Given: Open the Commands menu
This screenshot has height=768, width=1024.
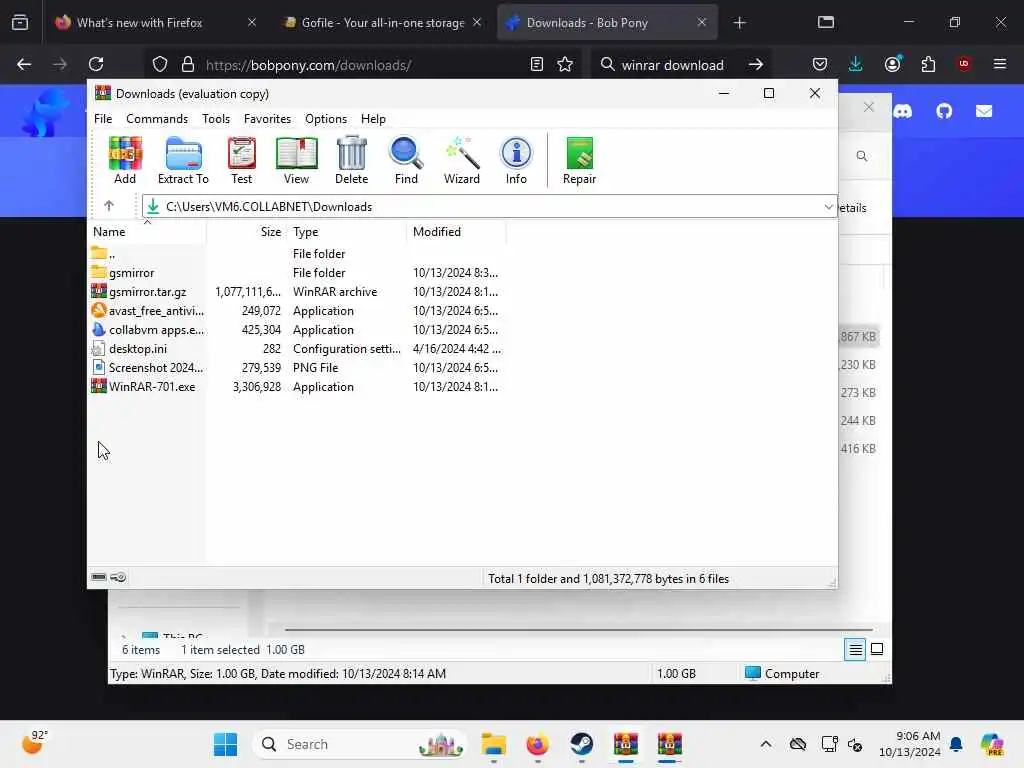Looking at the screenshot, I should tap(157, 119).
